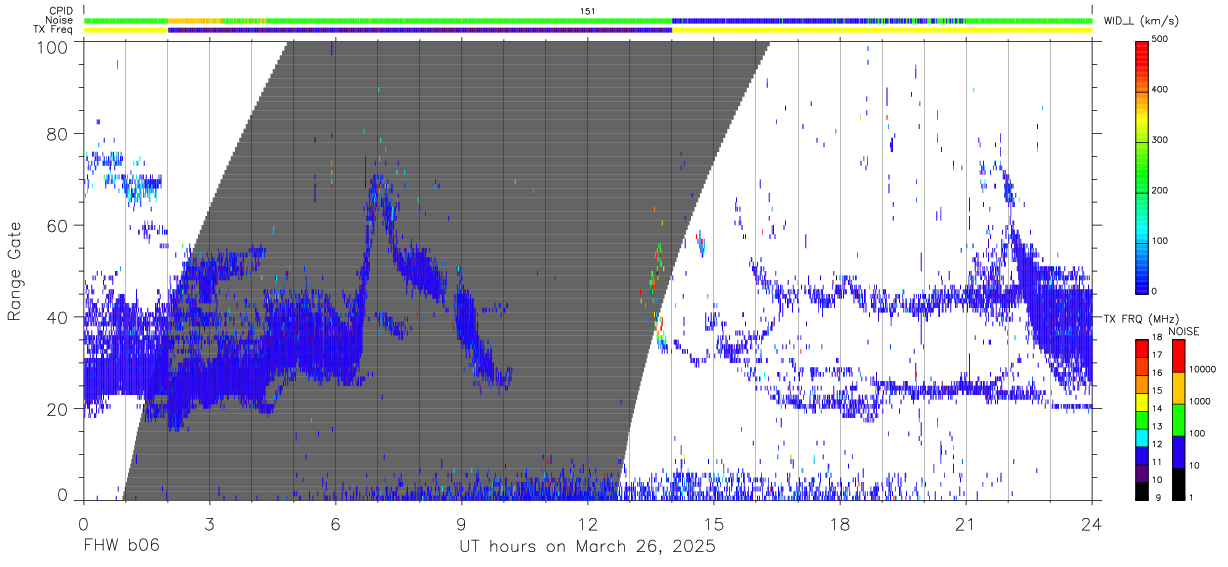Select the cyan swatch in TX FRQ legend
1228x567 pixels.
(1141, 436)
